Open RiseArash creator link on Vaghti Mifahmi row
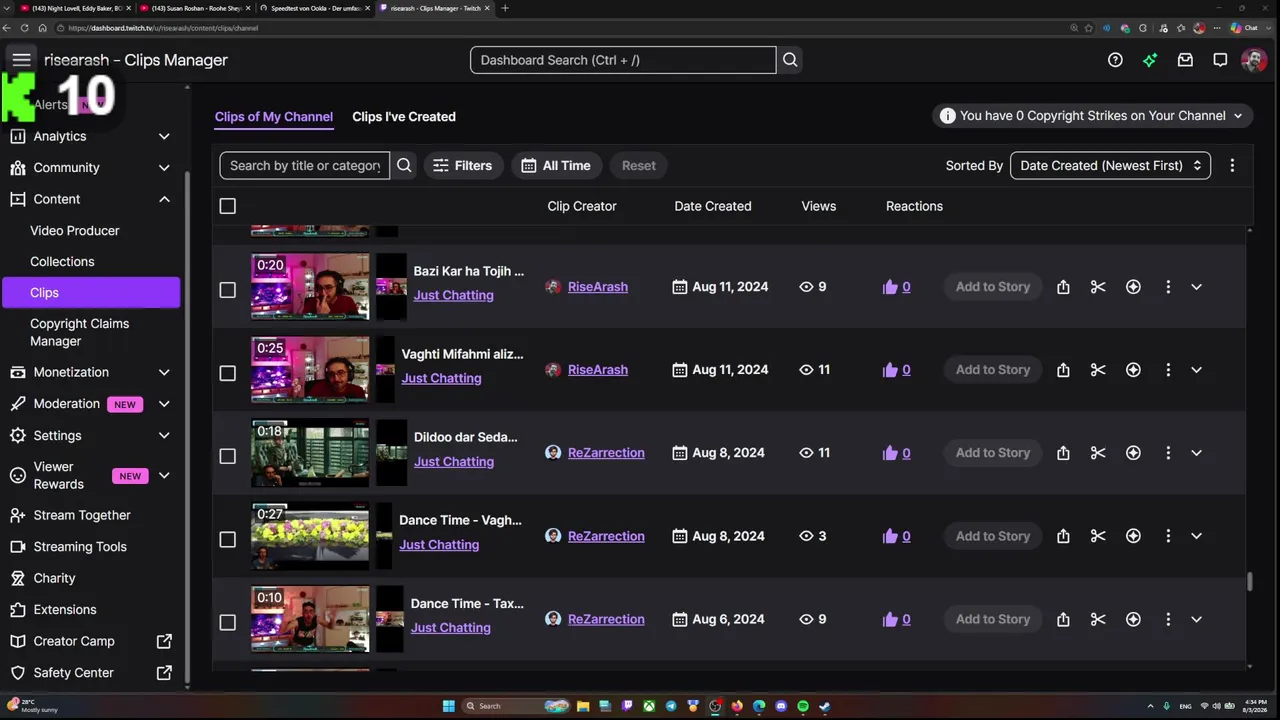Viewport: 1280px width, 720px height. pos(598,370)
